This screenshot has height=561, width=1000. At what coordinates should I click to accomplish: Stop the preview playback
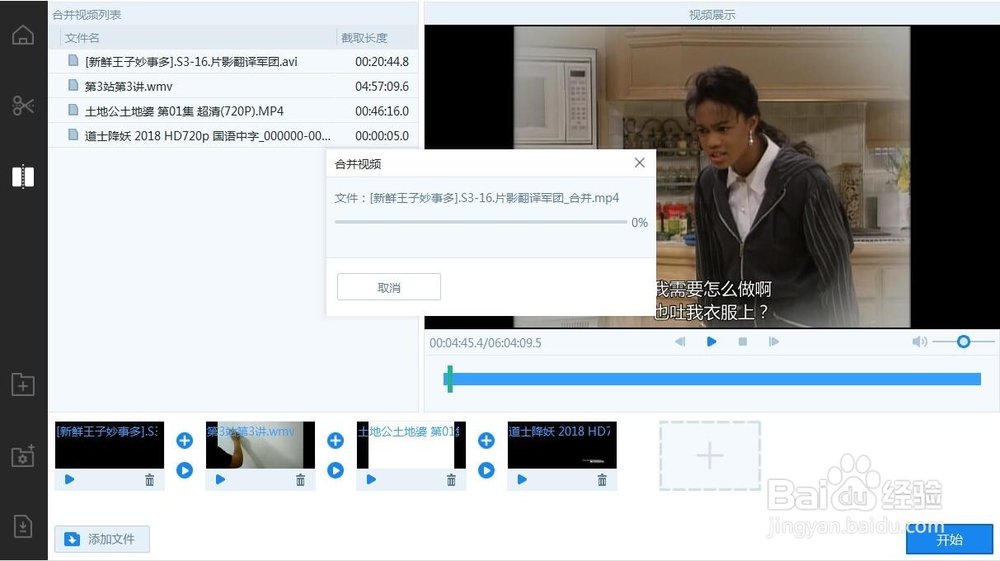742,342
